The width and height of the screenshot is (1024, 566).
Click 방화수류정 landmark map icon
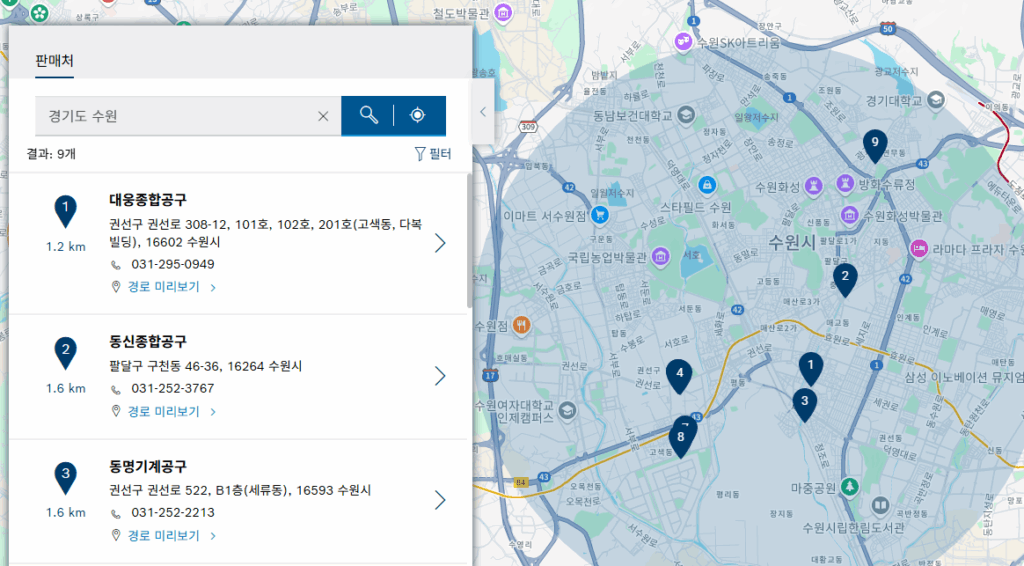(x=846, y=183)
